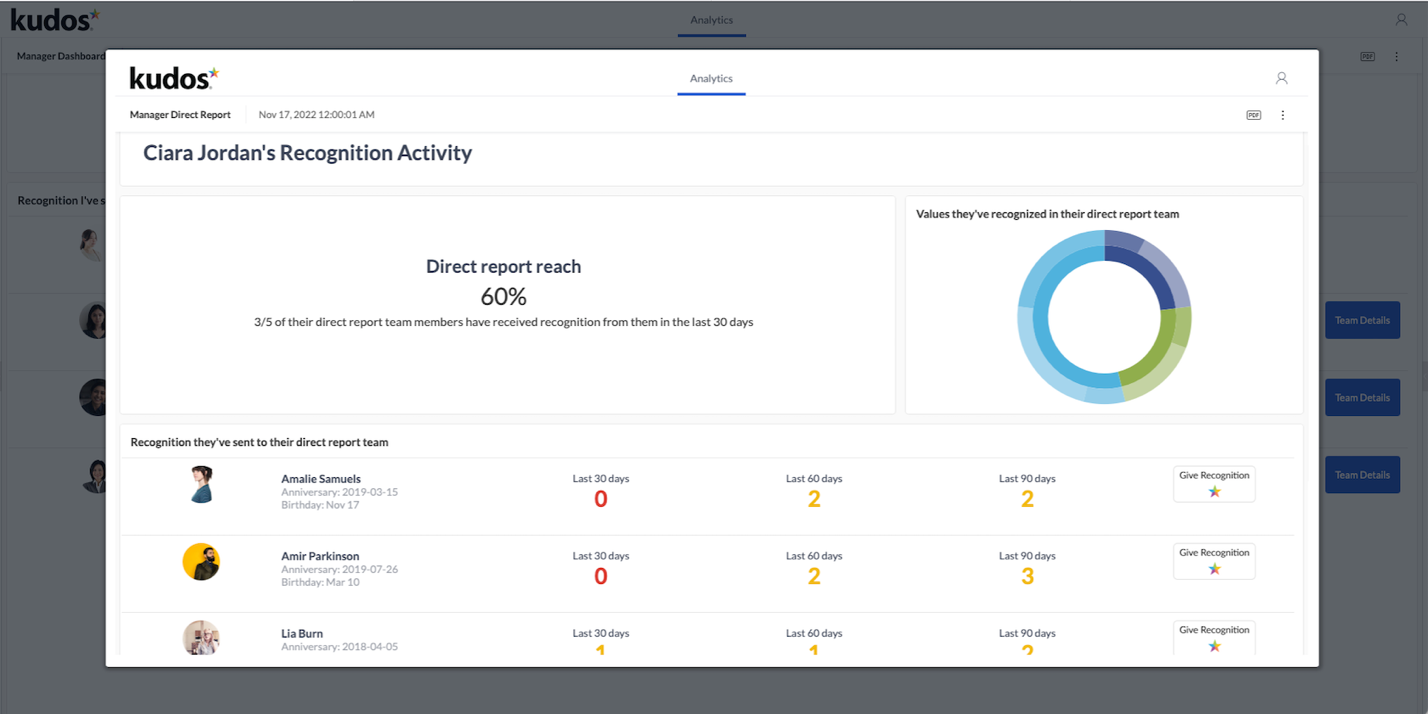Give Recognition to Amir Parkinson
This screenshot has width=1428, height=714.
coord(1214,561)
